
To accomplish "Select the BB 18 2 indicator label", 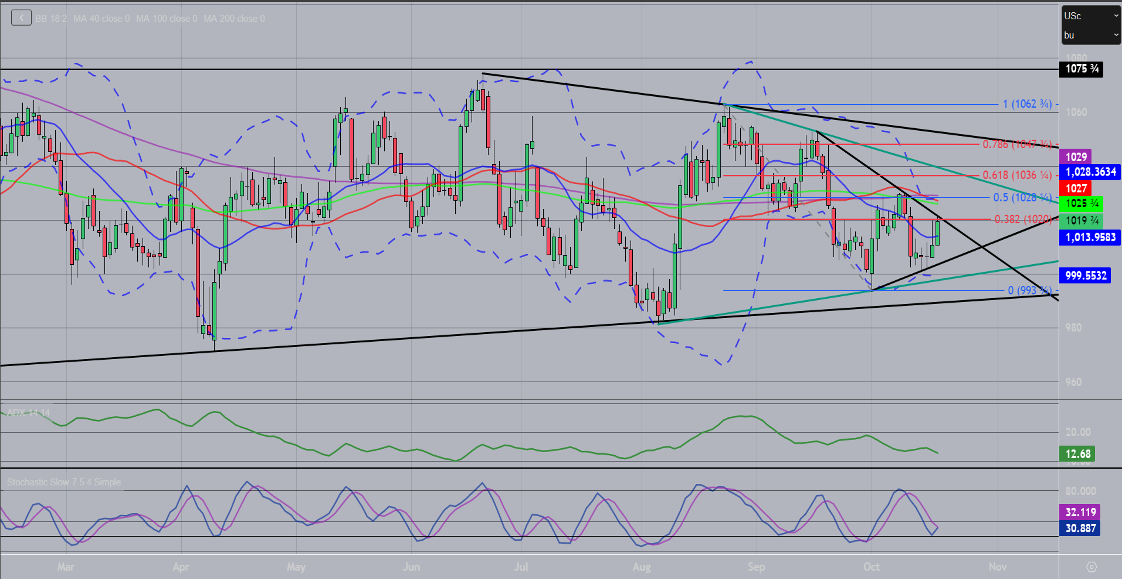I will [x=50, y=16].
